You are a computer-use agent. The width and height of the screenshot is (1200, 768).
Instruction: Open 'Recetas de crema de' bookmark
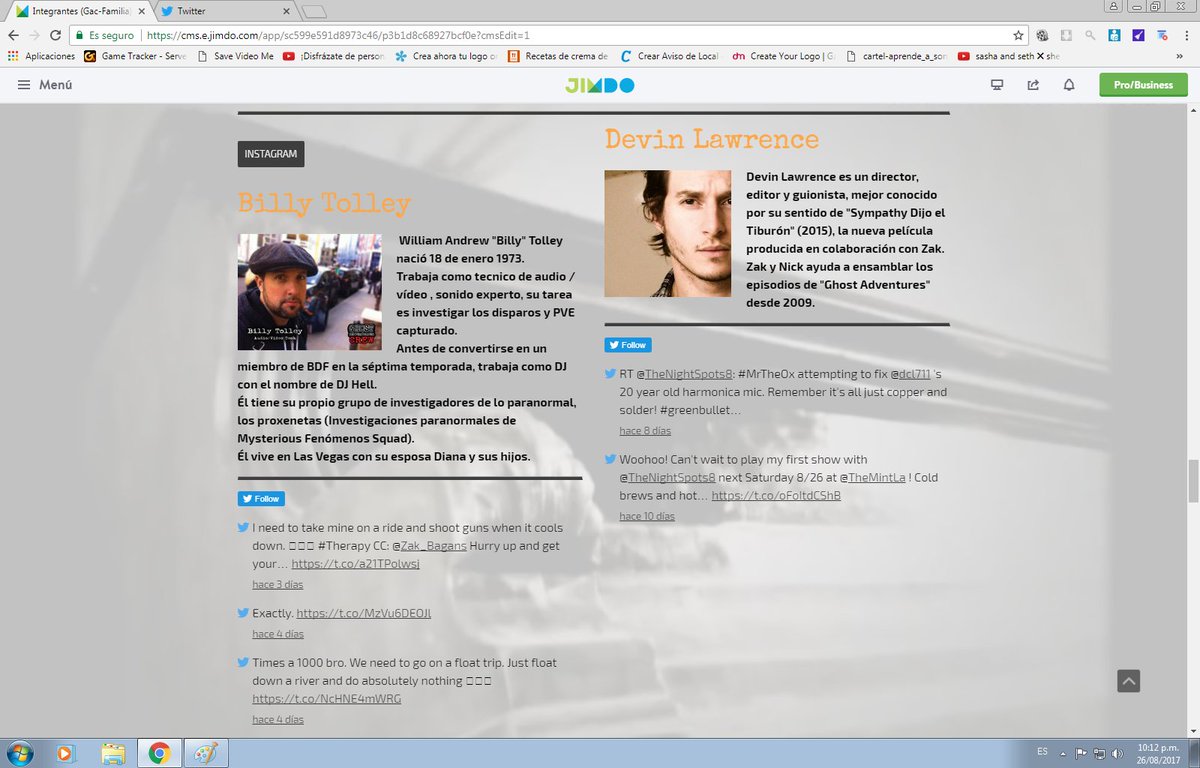click(x=558, y=56)
